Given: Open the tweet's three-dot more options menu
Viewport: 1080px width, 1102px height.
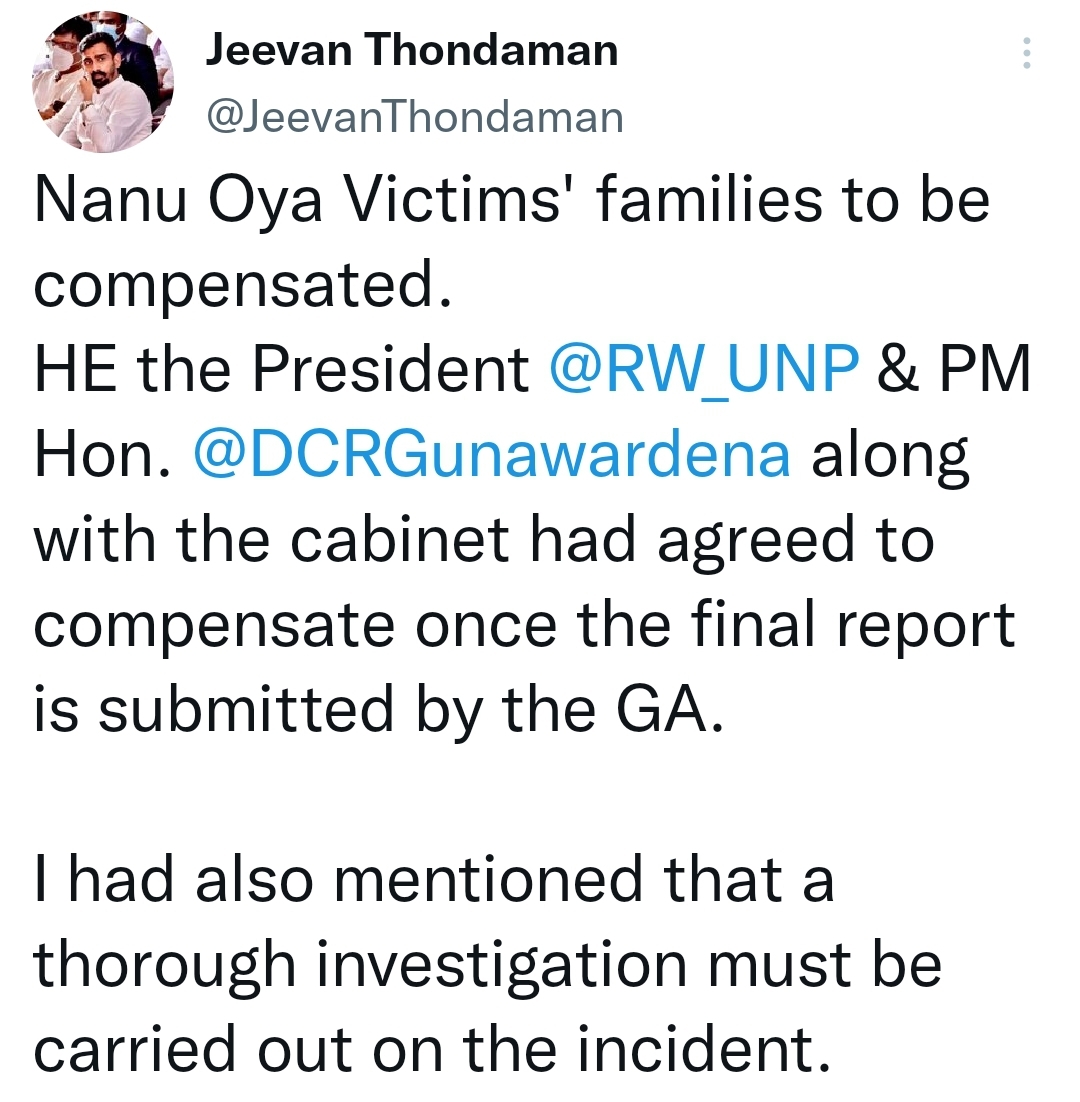Looking at the screenshot, I should point(1025,54).
